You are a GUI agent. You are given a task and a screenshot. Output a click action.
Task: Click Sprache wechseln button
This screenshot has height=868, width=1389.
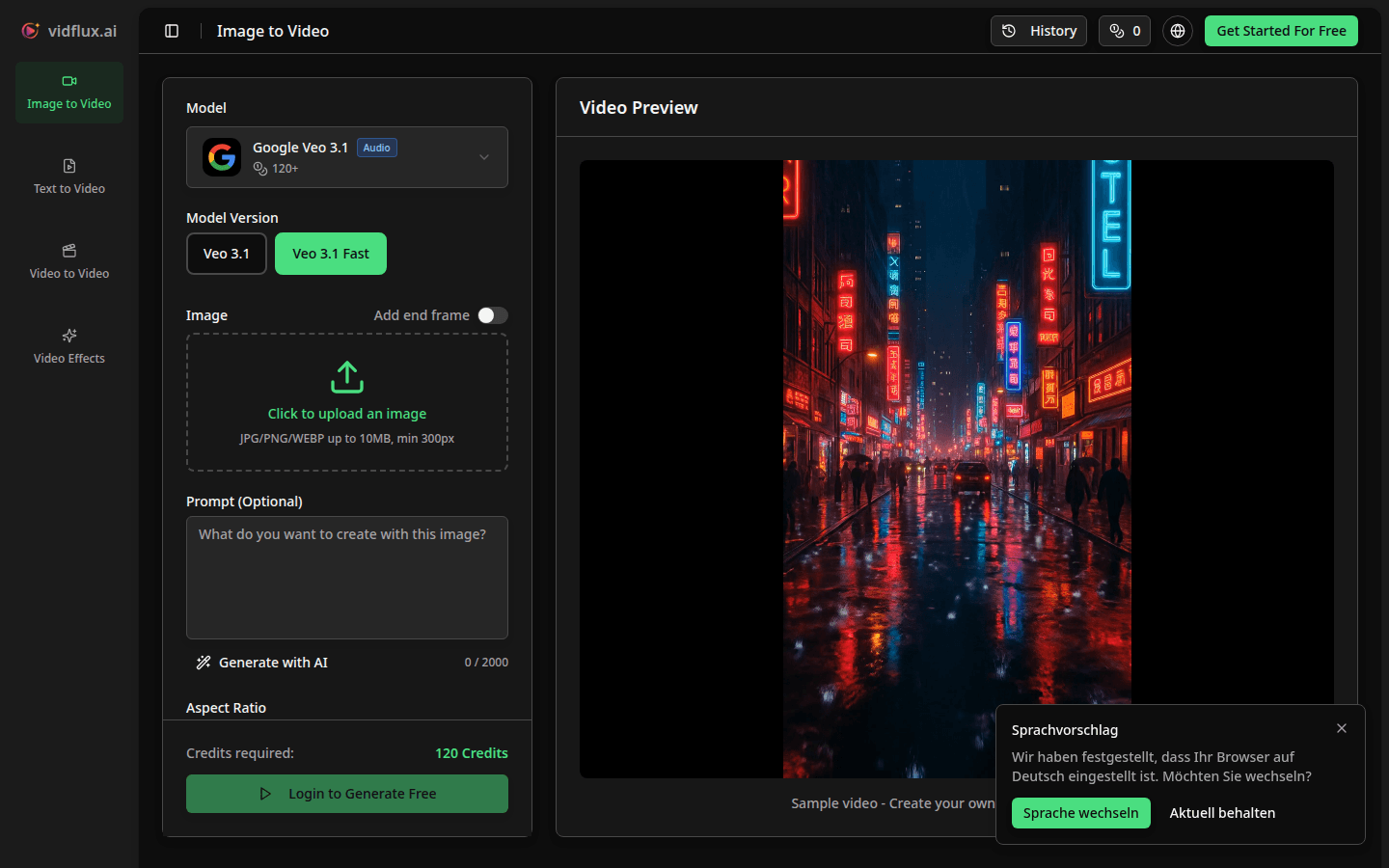(1081, 813)
